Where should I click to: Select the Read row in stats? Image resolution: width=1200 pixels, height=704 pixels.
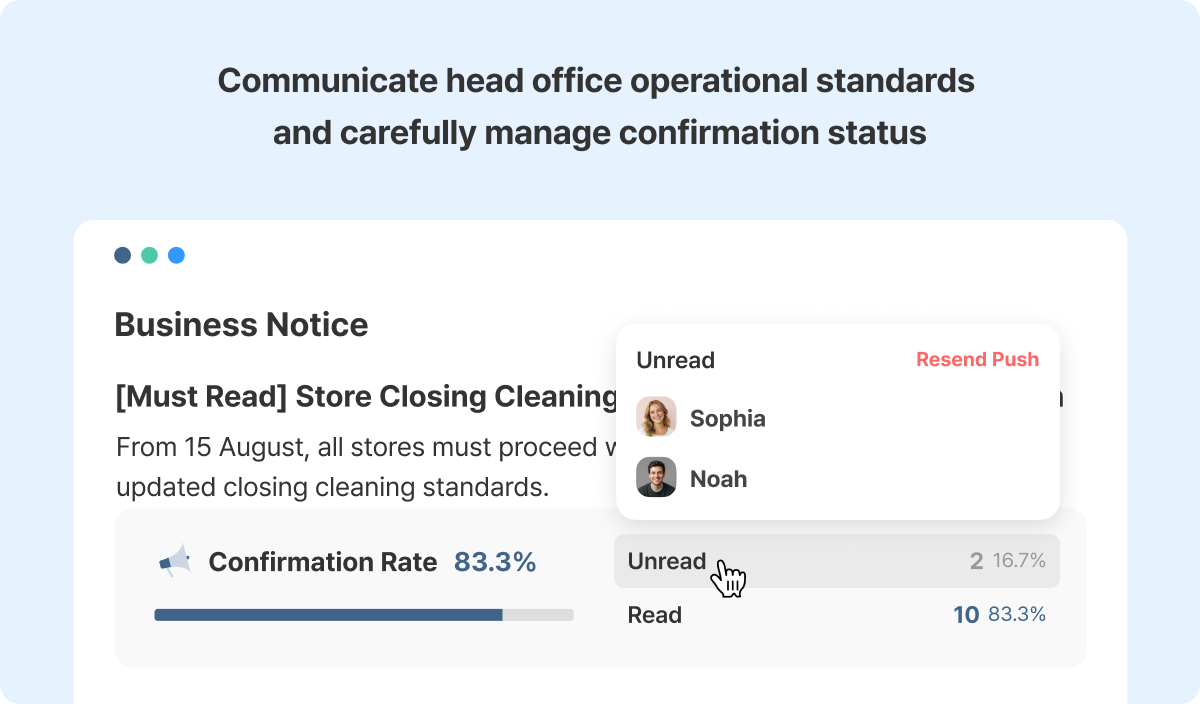(x=837, y=615)
